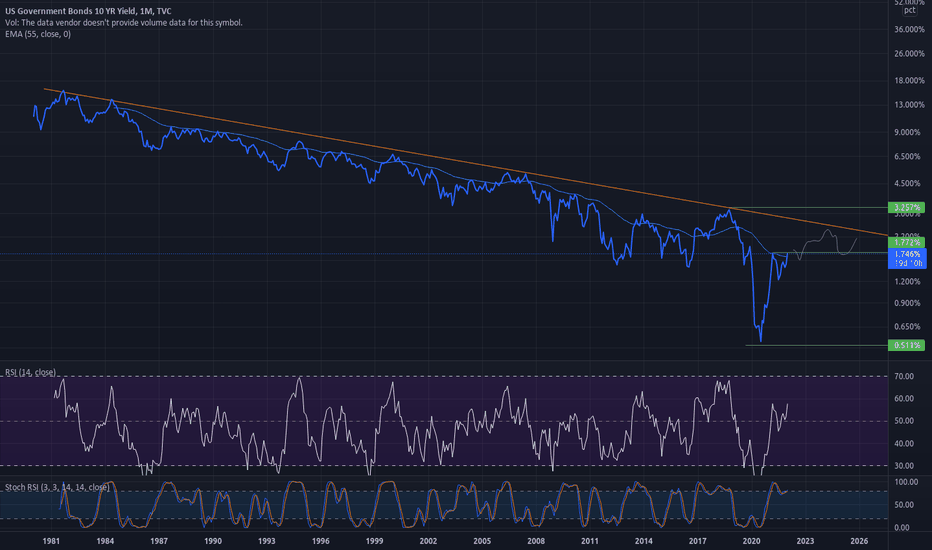
Task: Click the 1990 year on time axis
Action: coord(213,541)
